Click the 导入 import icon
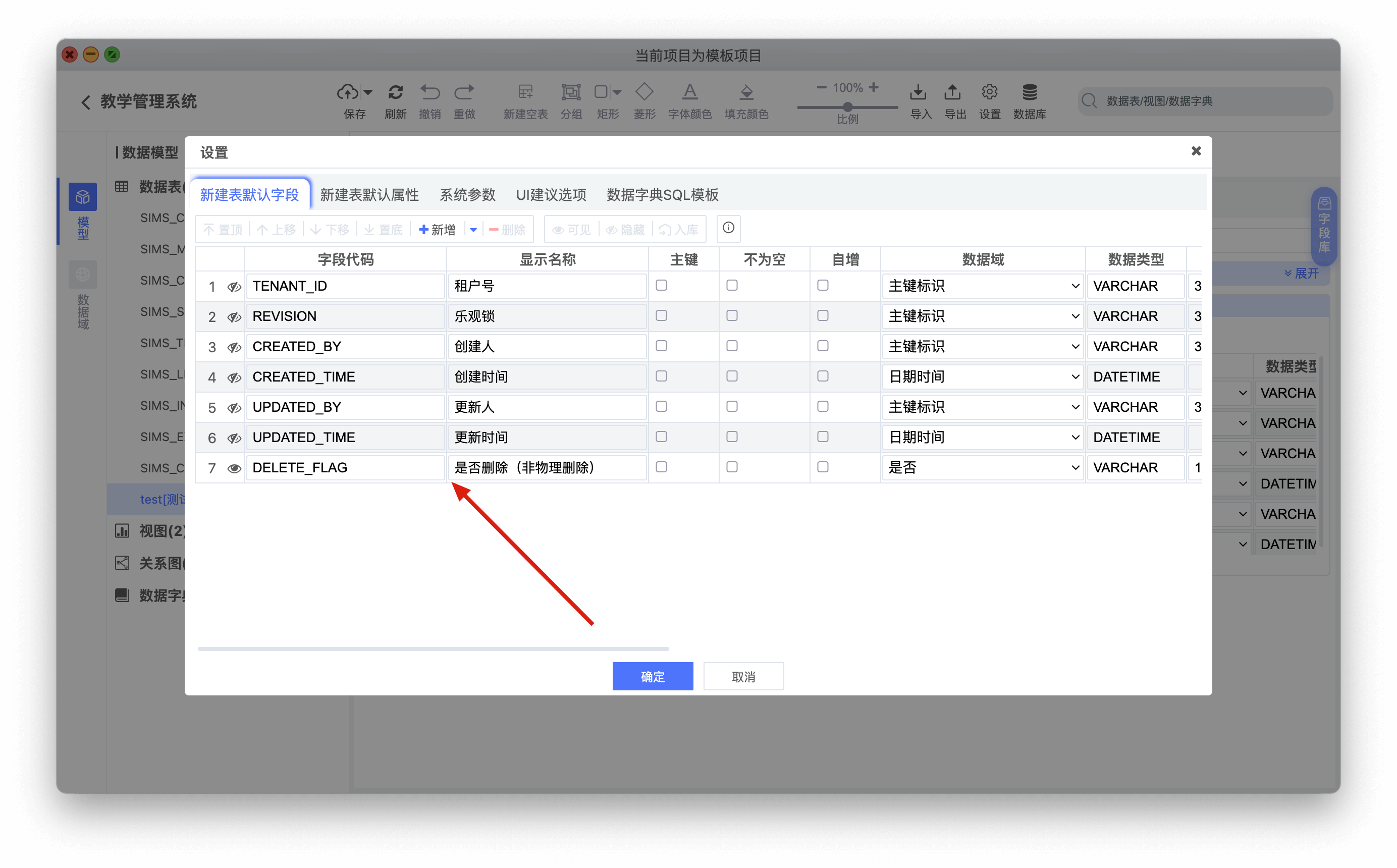Image resolution: width=1397 pixels, height=868 pixels. [x=918, y=92]
